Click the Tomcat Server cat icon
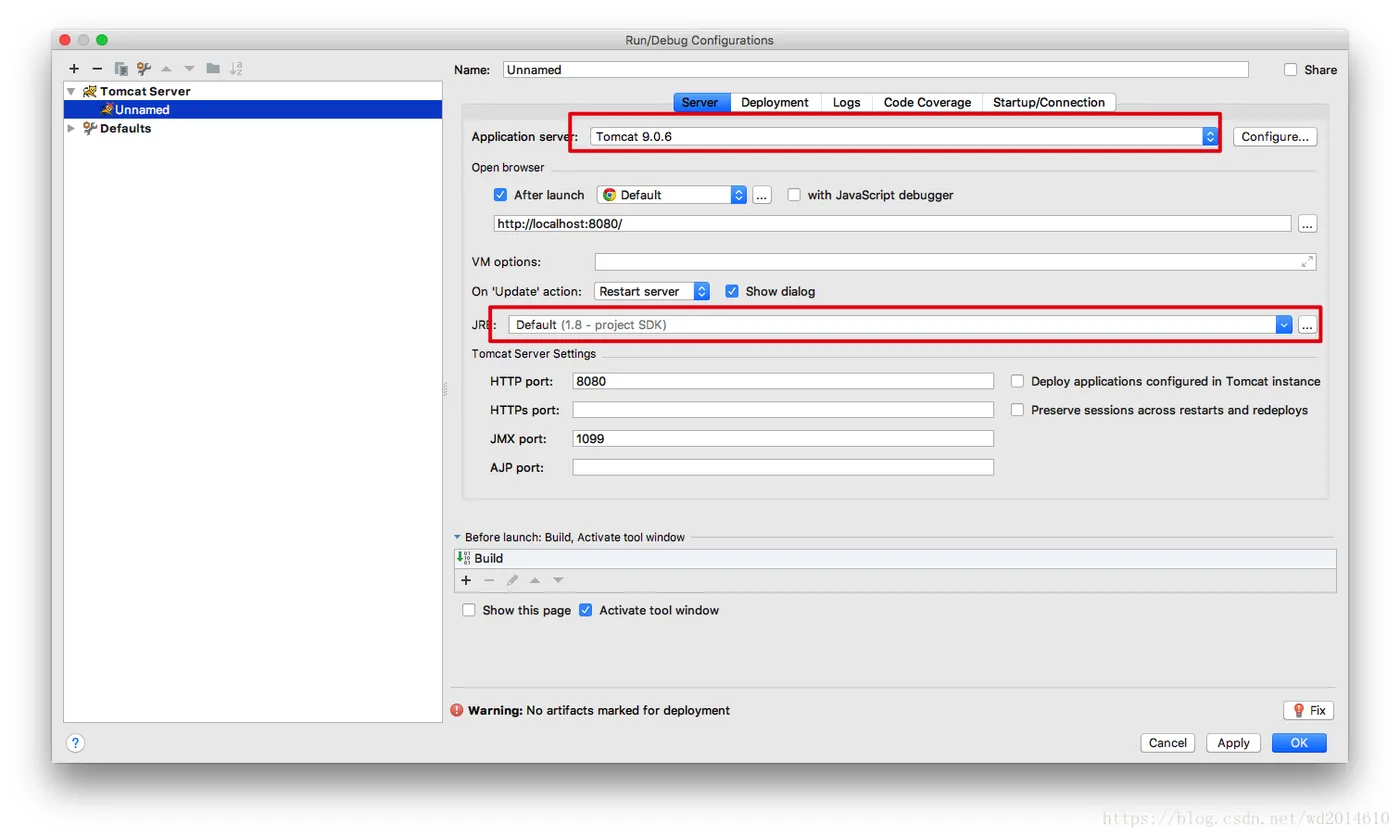Screen dimensions: 1400x837 [x=90, y=91]
